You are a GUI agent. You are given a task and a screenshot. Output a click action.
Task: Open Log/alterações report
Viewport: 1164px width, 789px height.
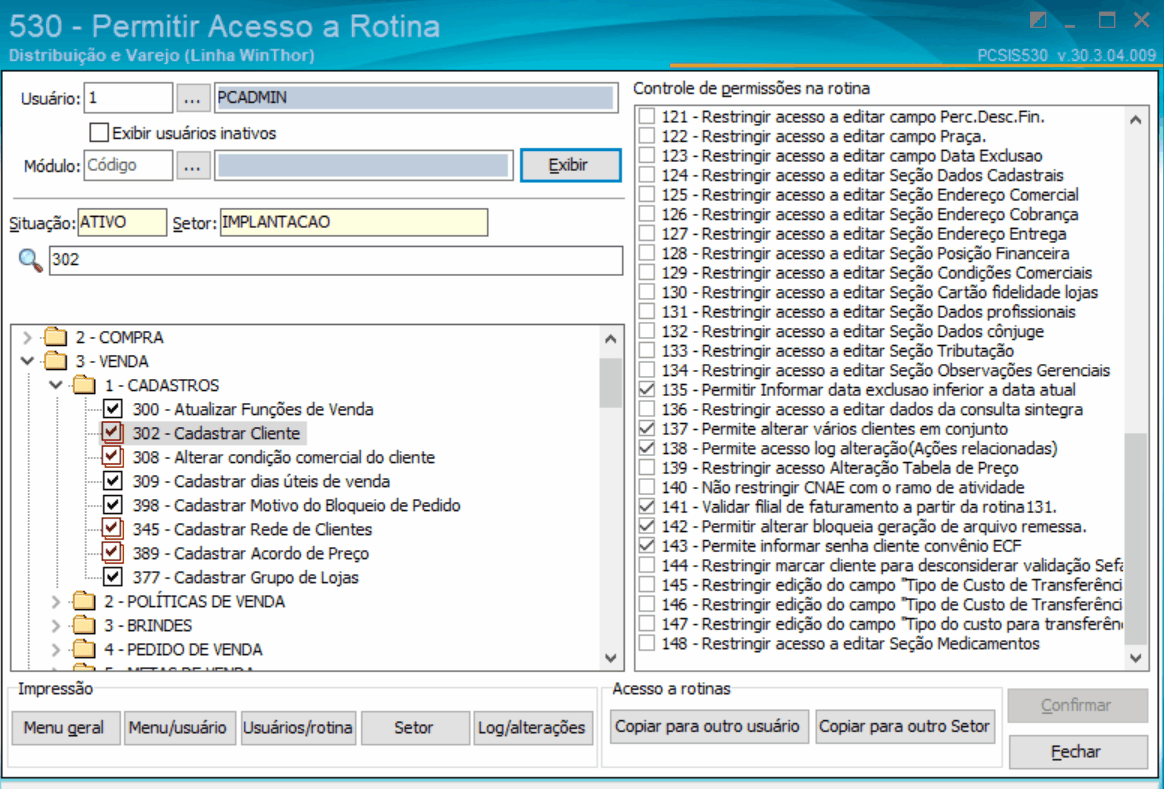pos(532,727)
